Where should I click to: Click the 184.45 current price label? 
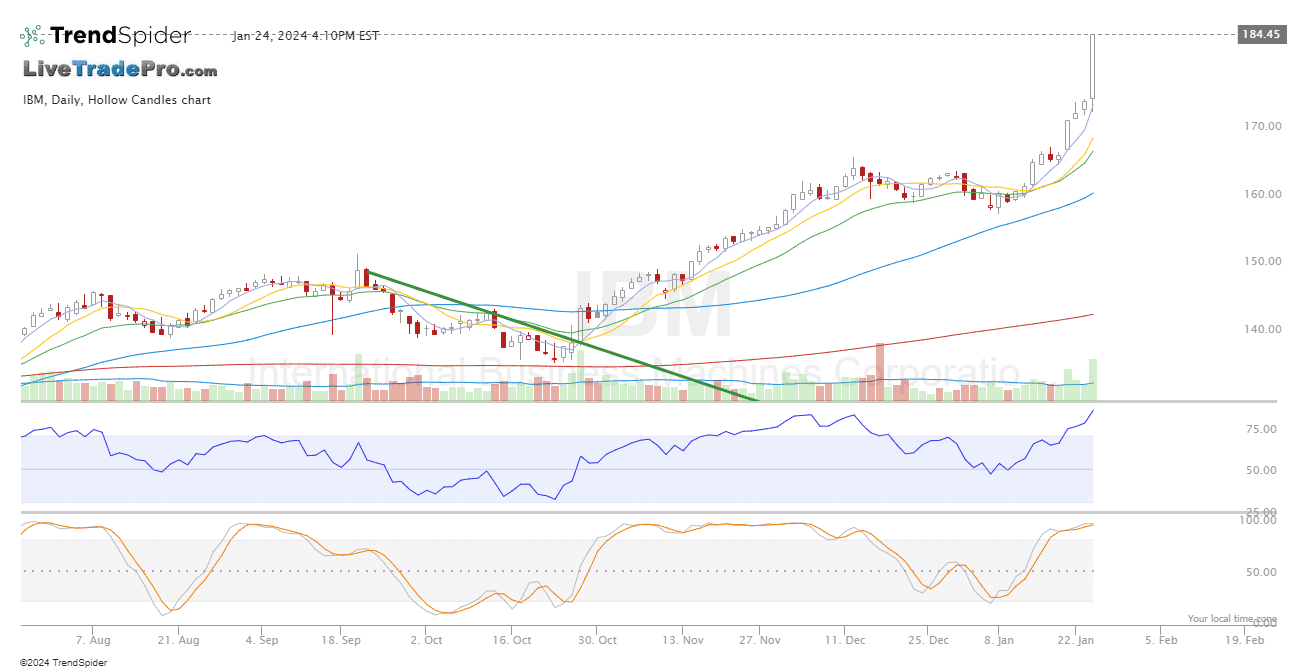(x=1259, y=34)
